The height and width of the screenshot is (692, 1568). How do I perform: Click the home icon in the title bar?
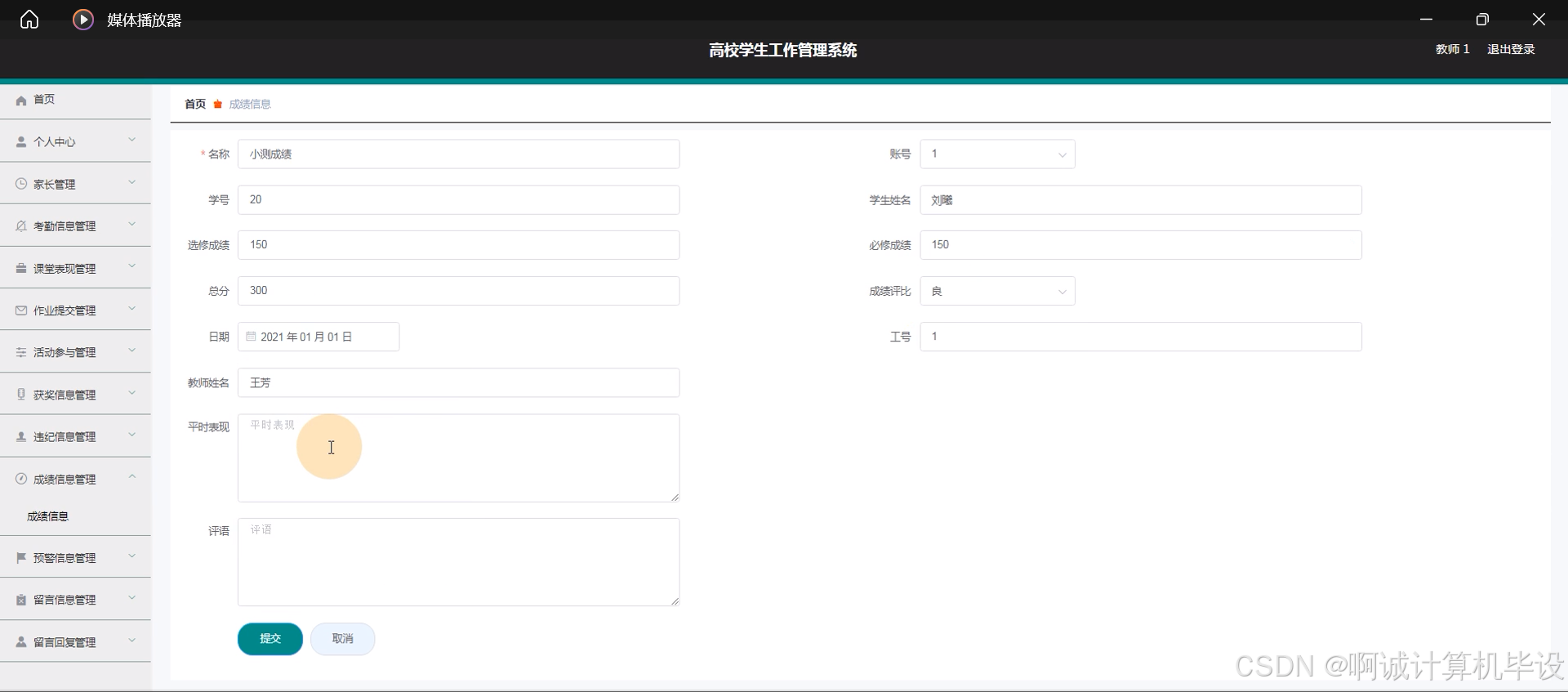coord(29,20)
